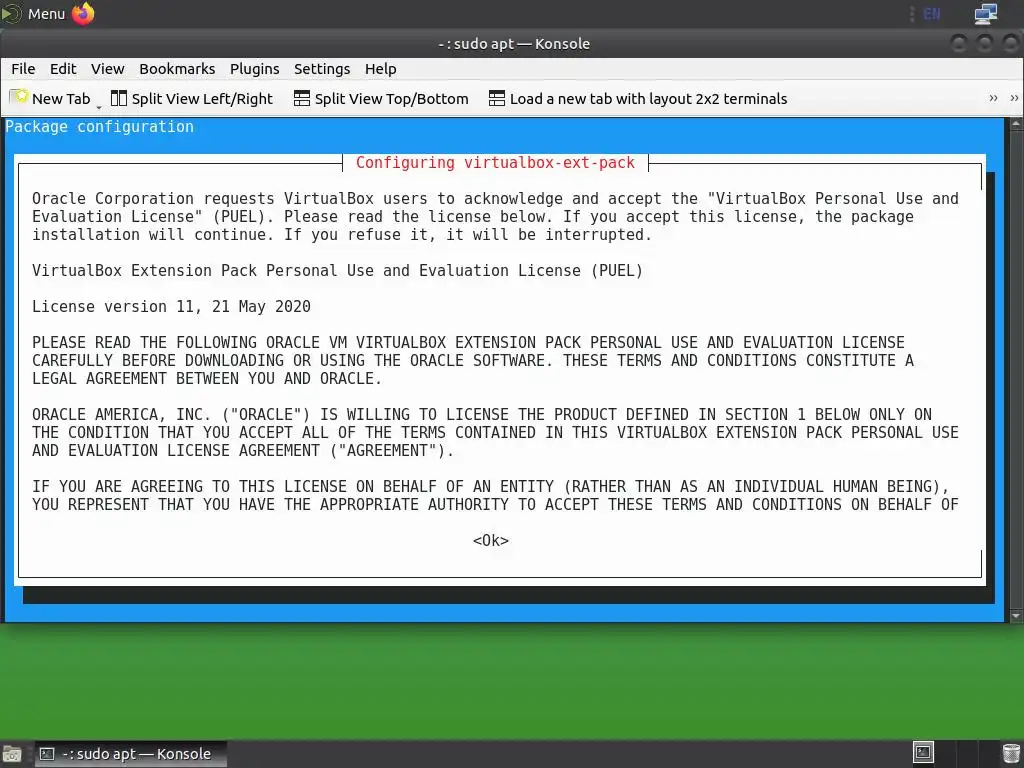This screenshot has width=1024, height=768.
Task: Open the Edit menu
Action: [x=63, y=69]
